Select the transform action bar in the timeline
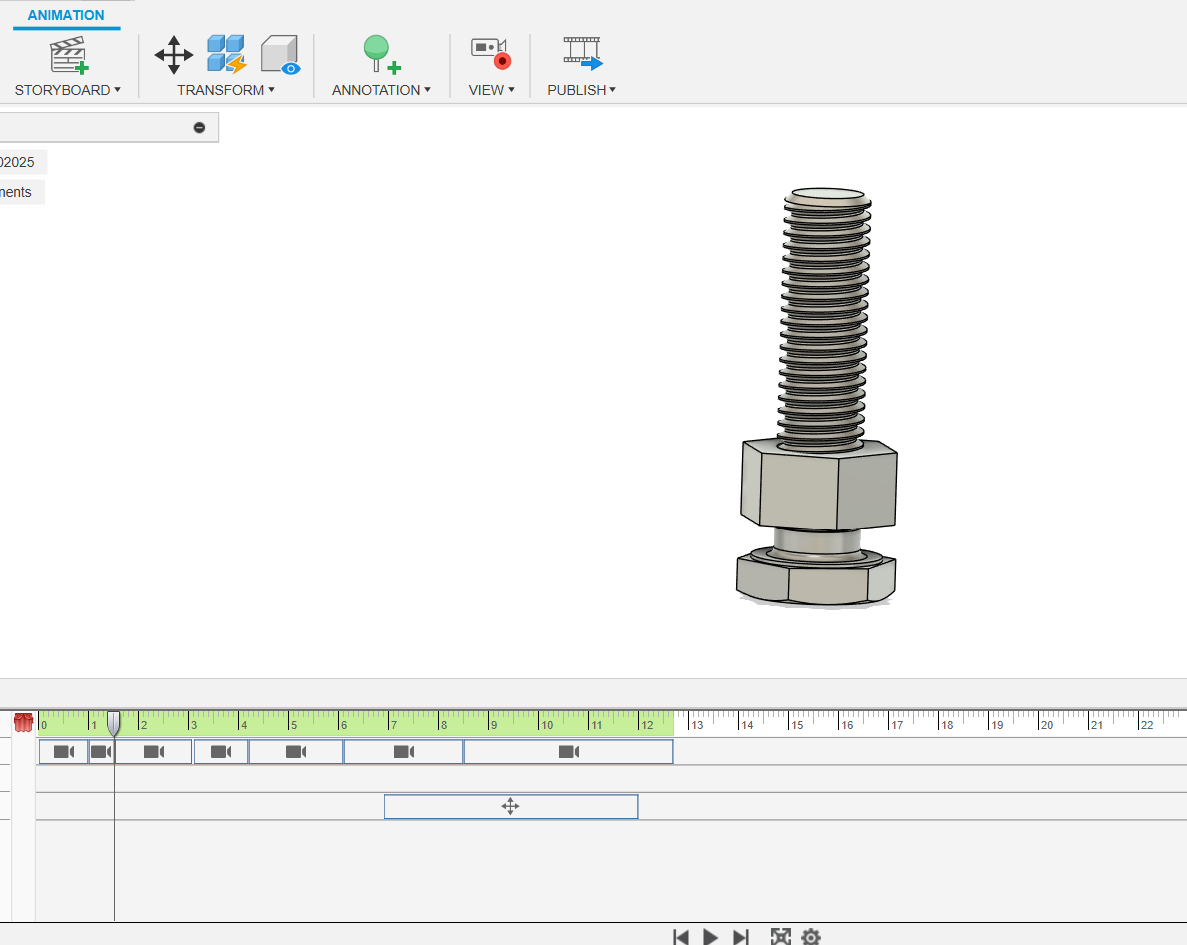The width and height of the screenshot is (1187, 945). pyautogui.click(x=510, y=807)
